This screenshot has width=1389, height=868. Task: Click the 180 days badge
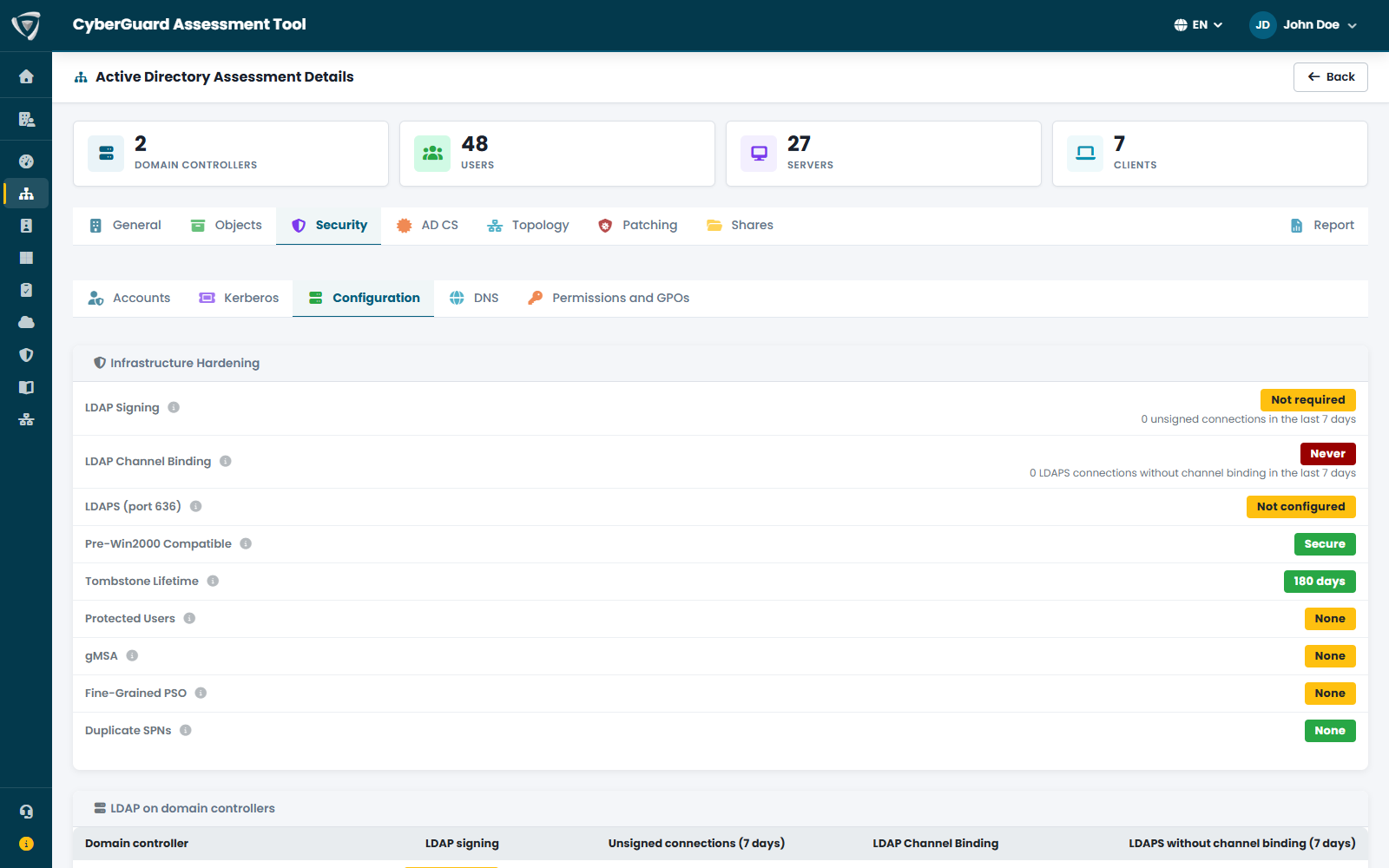click(x=1320, y=582)
